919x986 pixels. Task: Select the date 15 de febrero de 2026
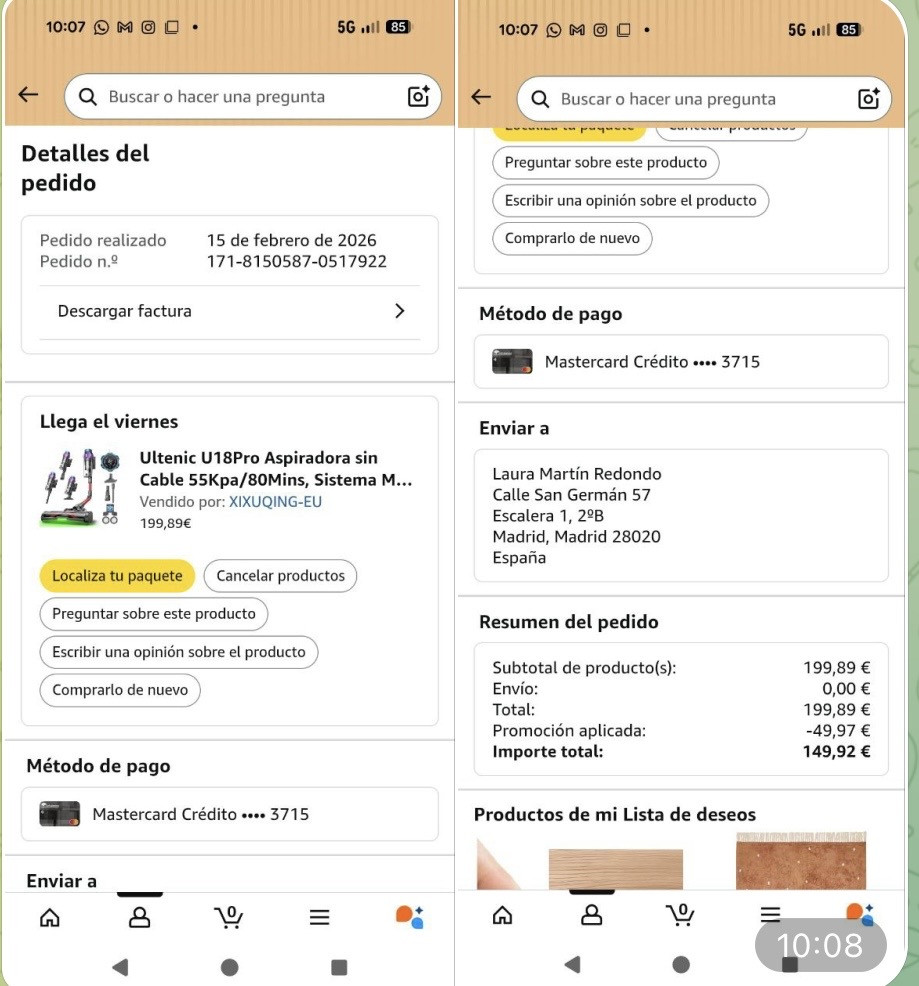(x=291, y=240)
